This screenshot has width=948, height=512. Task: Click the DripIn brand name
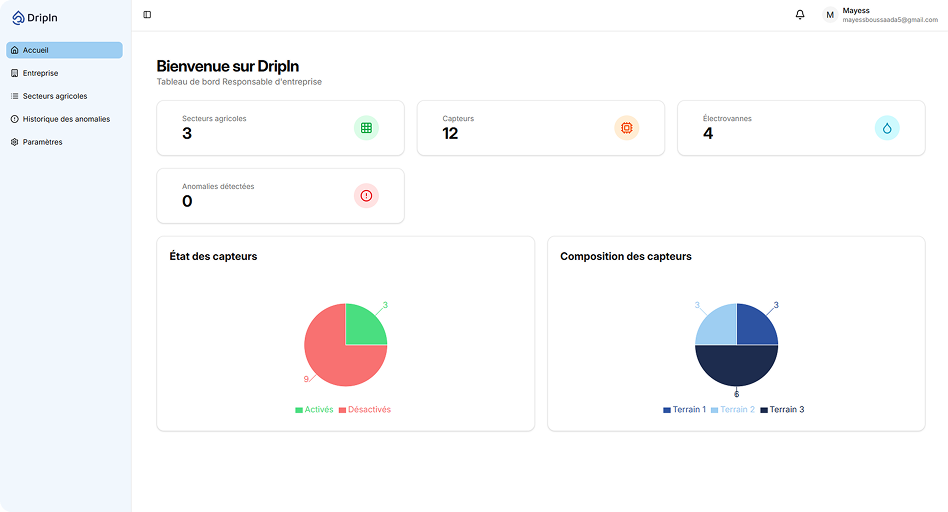pos(42,18)
